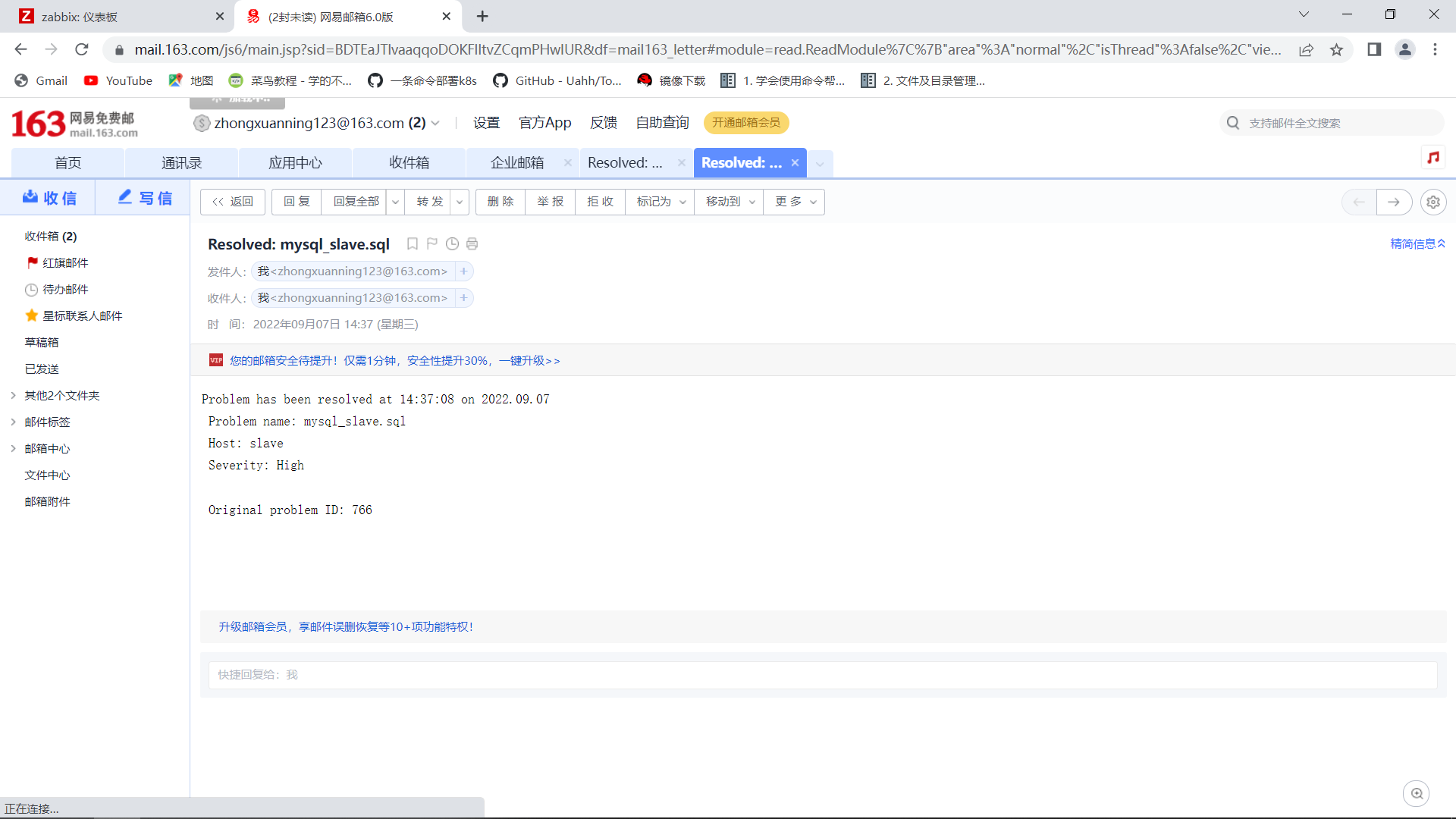Click the red music note icon
Screen dimensions: 1456x819
click(x=1432, y=158)
